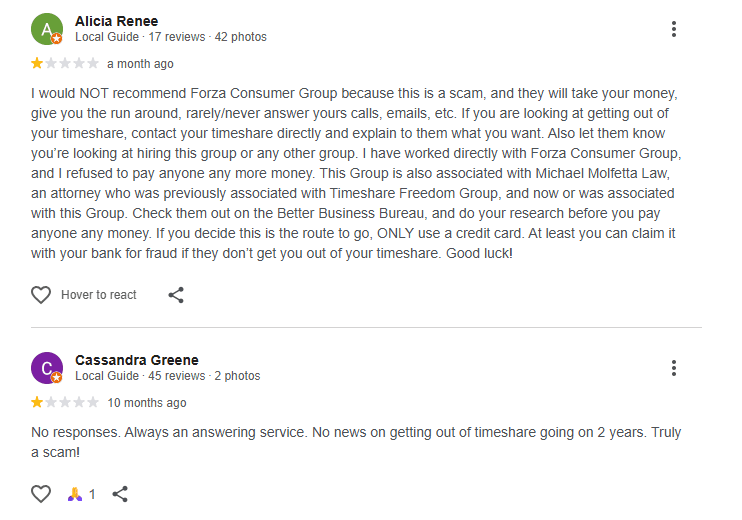Screen dimensions: 742x520
Task: Like Cassandra Greene's review with heart icon
Action: point(41,494)
